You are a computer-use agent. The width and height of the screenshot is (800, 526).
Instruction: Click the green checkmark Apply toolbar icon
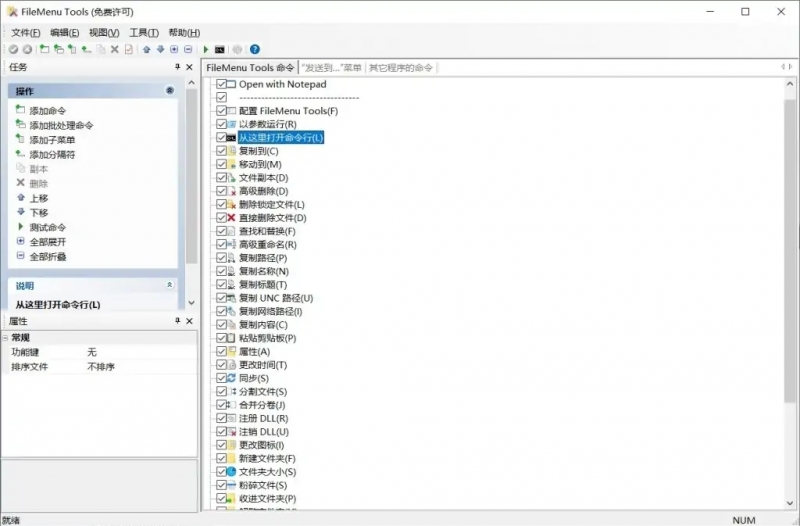[14, 49]
